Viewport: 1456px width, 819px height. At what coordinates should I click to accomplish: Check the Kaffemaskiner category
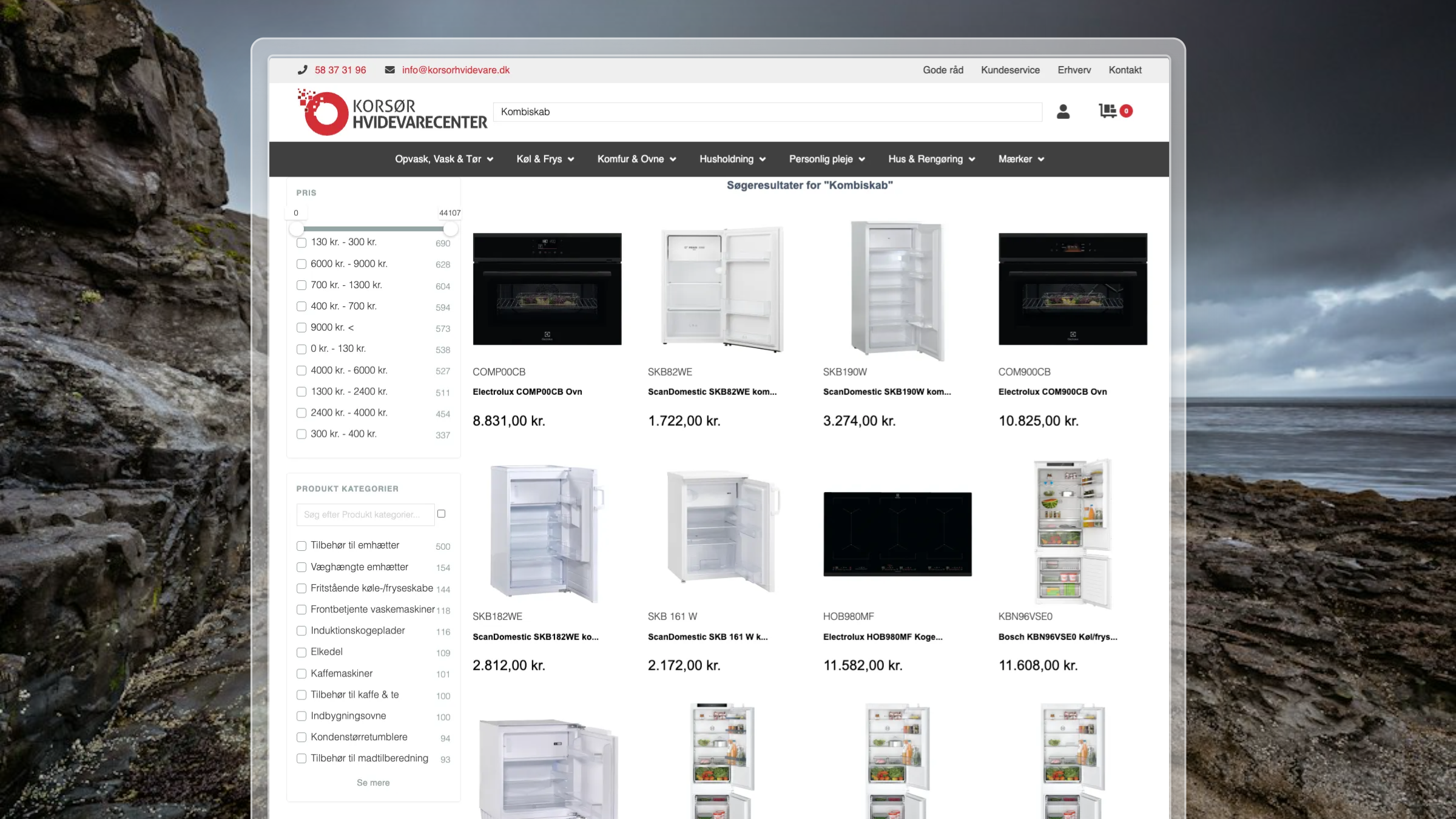pyautogui.click(x=302, y=674)
